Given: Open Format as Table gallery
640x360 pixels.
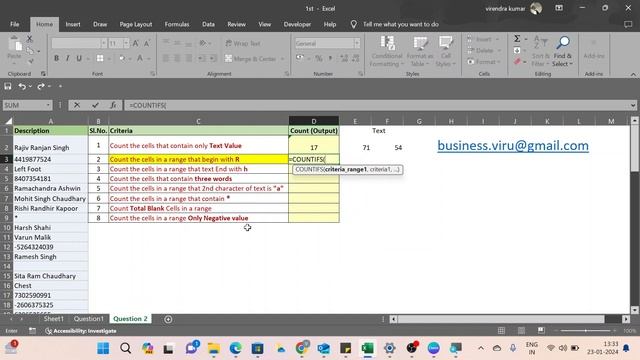Looking at the screenshot, I should (x=420, y=51).
